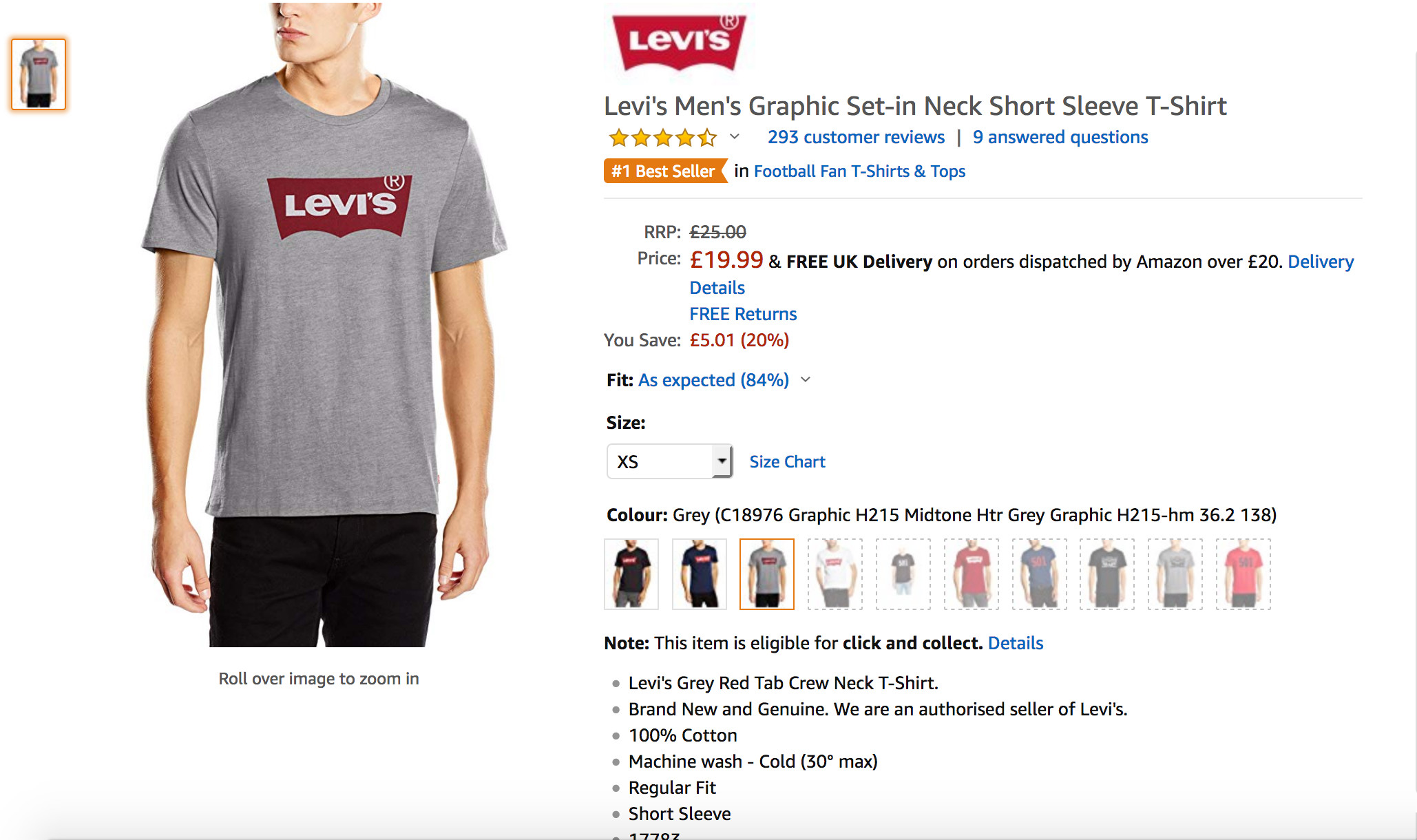Screen dimensions: 1417x840
Task: Open the Size Chart
Action: click(x=787, y=461)
